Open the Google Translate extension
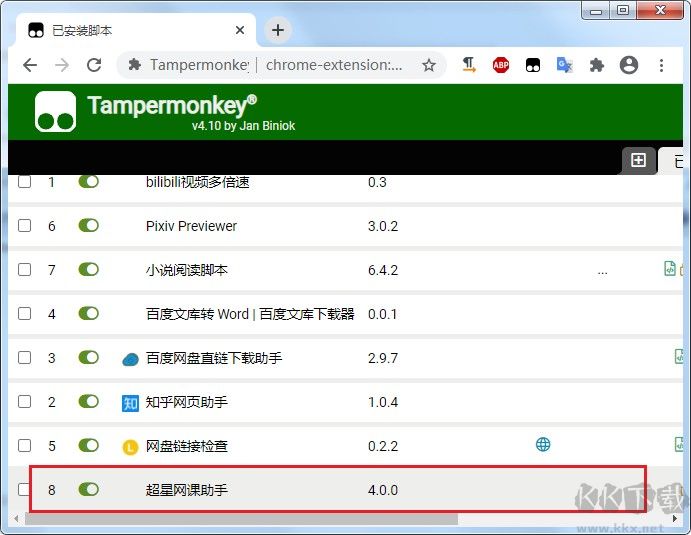Screen dimensions: 691x535 coord(565,65)
